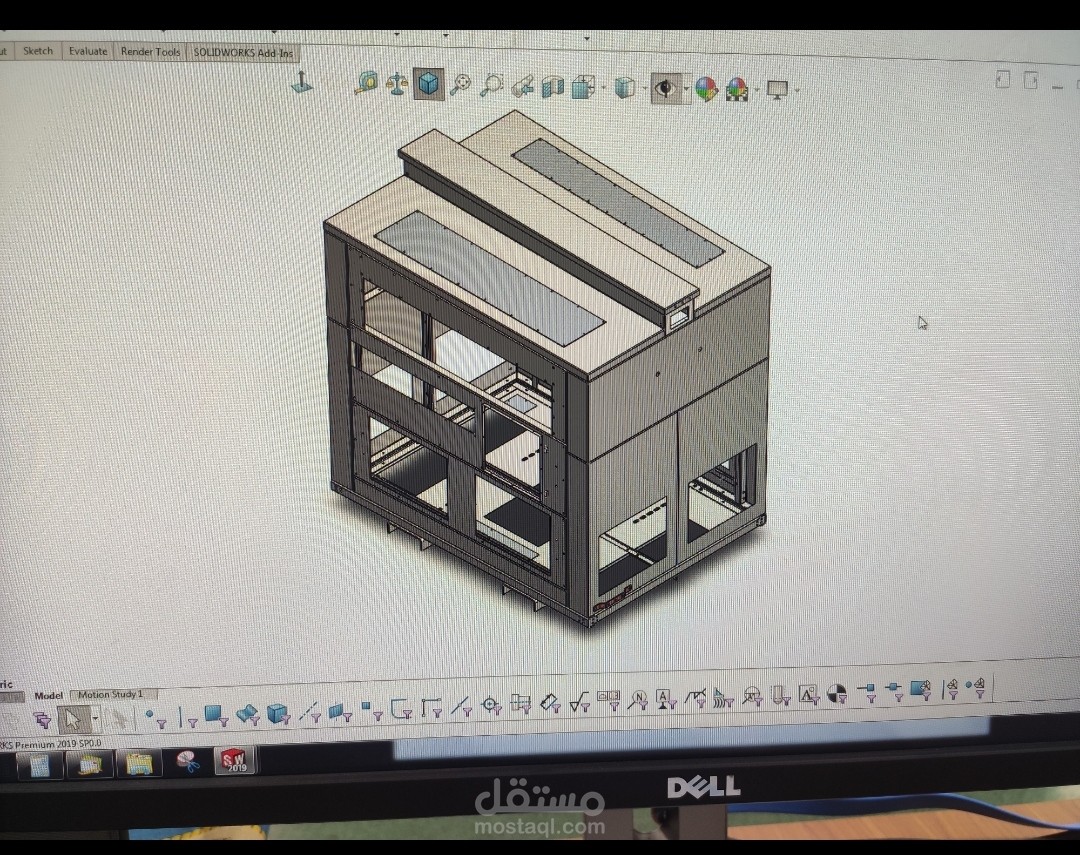The image size is (1080, 855).
Task: Toggle the Filter Surface Bodies button
Action: coord(248,714)
